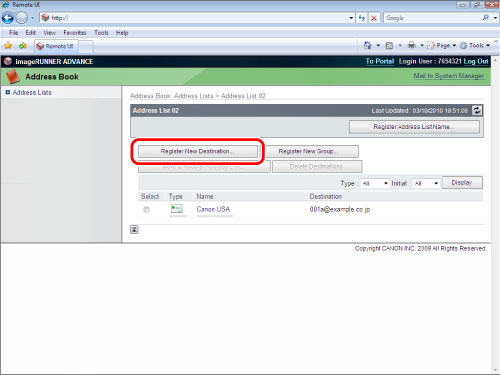Click the address bar Refresh arrows icon
This screenshot has width=500, height=375.
coord(362,18)
